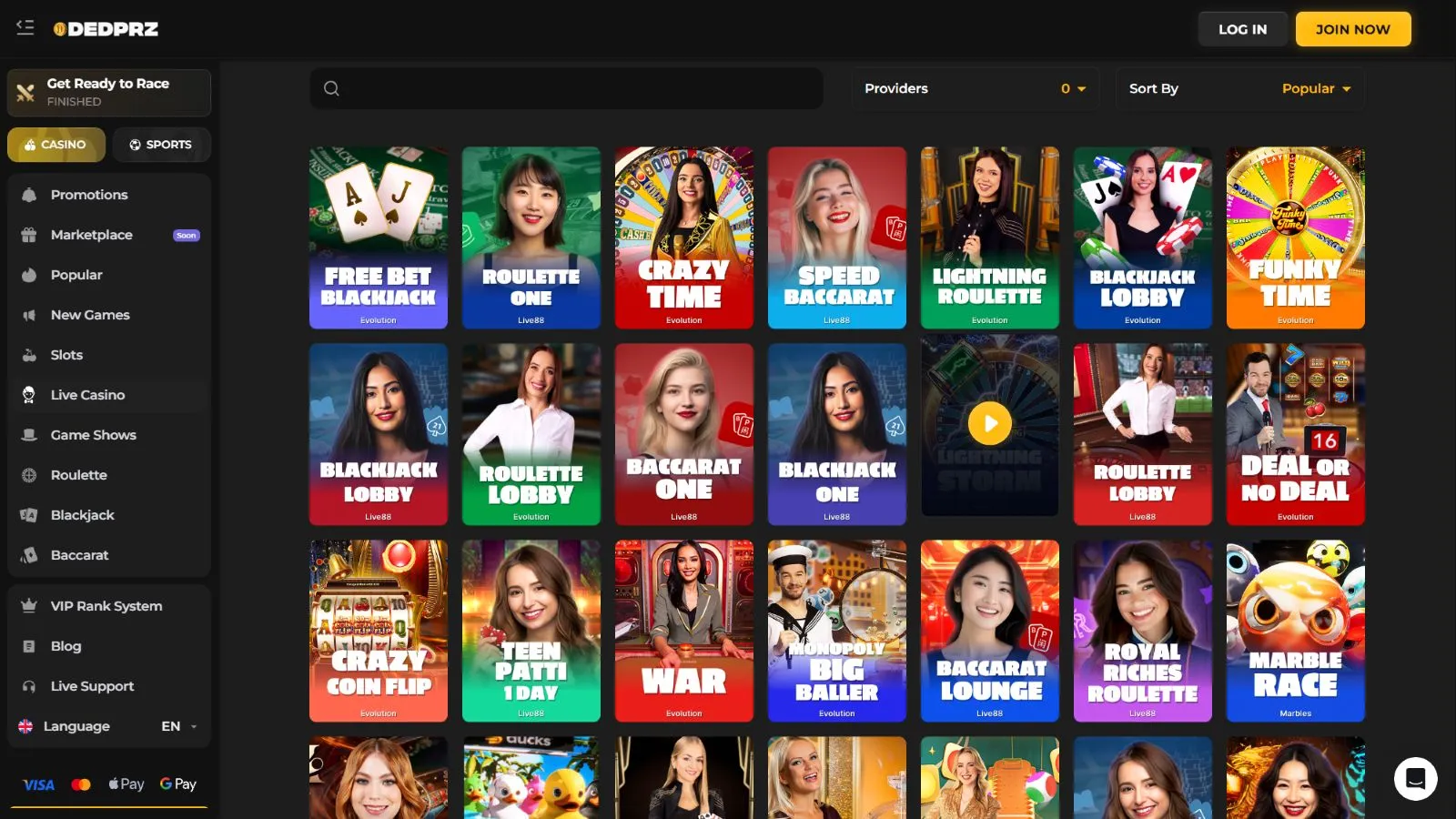Click the Promotions bell icon
Image resolution: width=1456 pixels, height=819 pixels.
29,195
